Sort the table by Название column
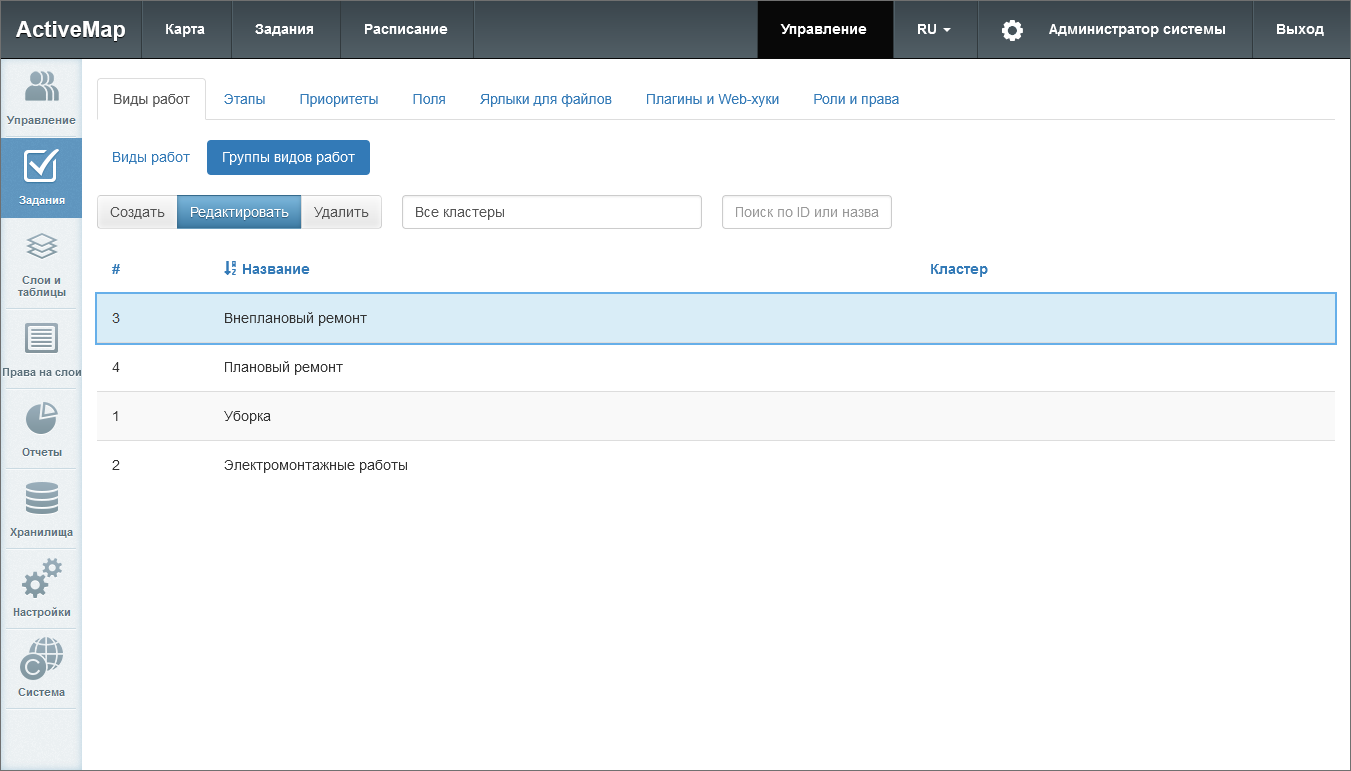 (x=275, y=269)
